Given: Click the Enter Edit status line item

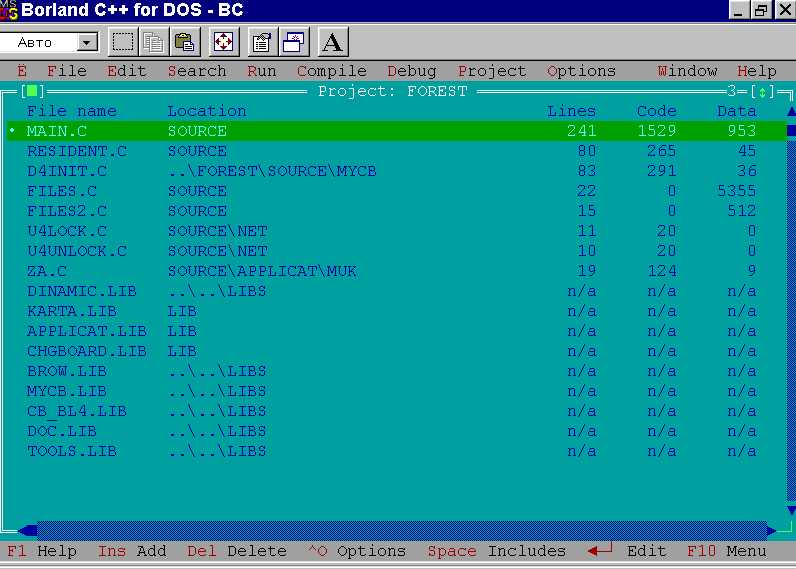Looking at the screenshot, I should [x=626, y=551].
